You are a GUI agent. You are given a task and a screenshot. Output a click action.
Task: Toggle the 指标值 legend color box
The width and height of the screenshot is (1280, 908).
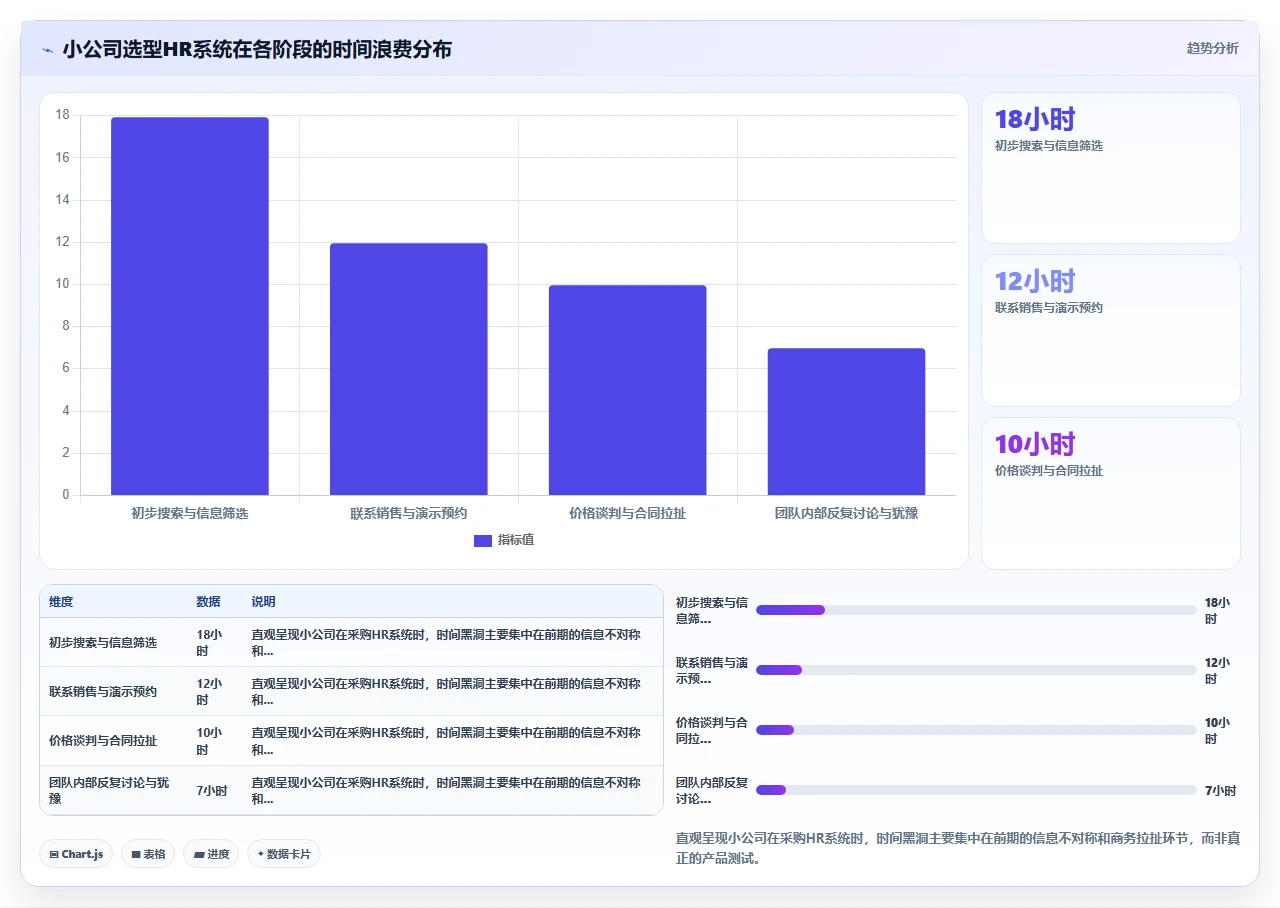483,540
